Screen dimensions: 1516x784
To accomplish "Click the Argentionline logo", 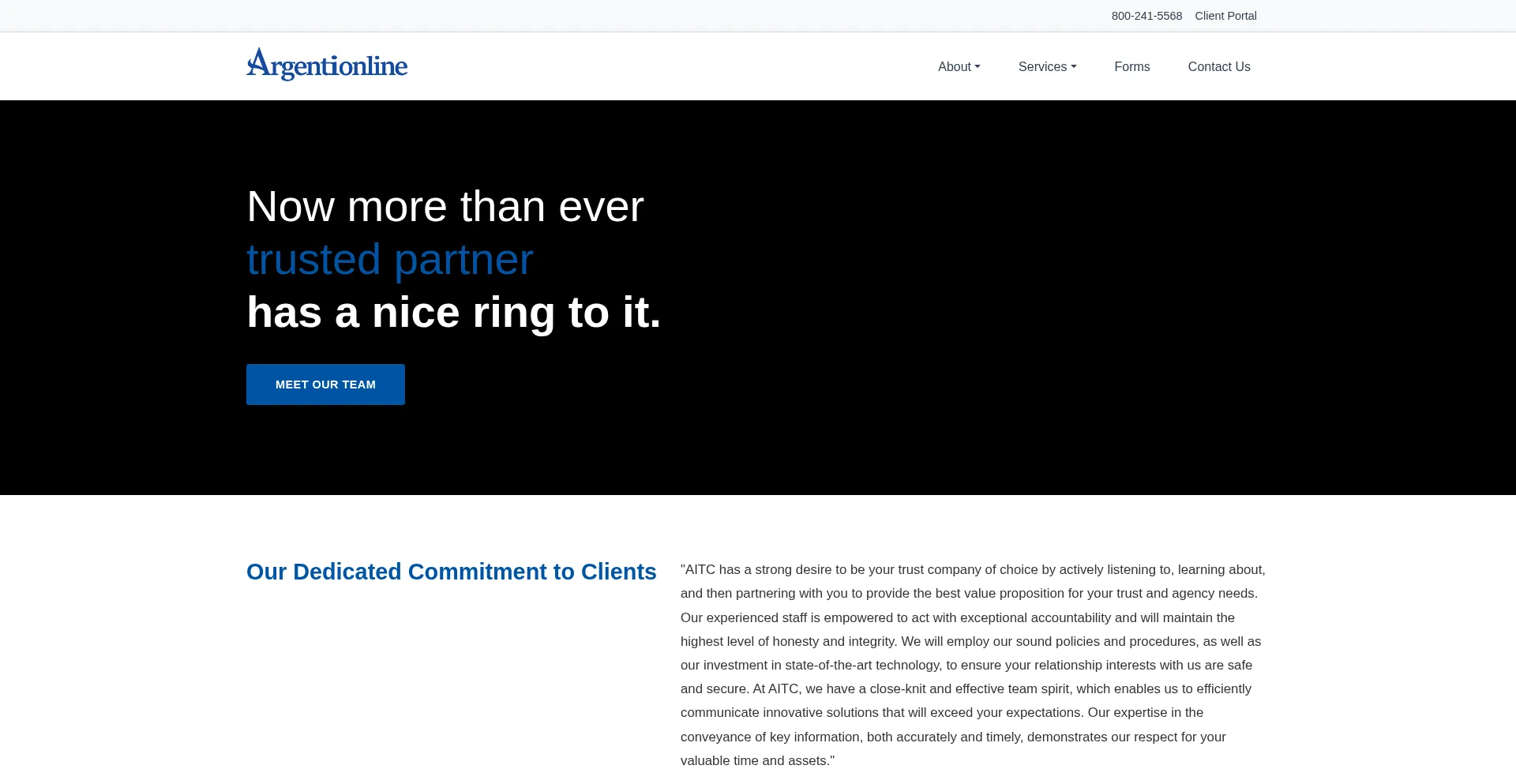I will [327, 66].
